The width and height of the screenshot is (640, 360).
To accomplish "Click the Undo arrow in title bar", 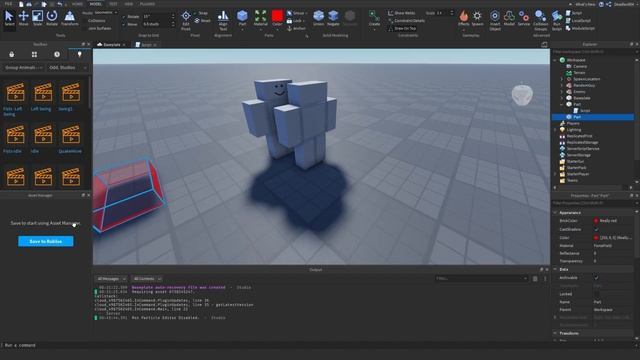I will [x=60, y=4].
